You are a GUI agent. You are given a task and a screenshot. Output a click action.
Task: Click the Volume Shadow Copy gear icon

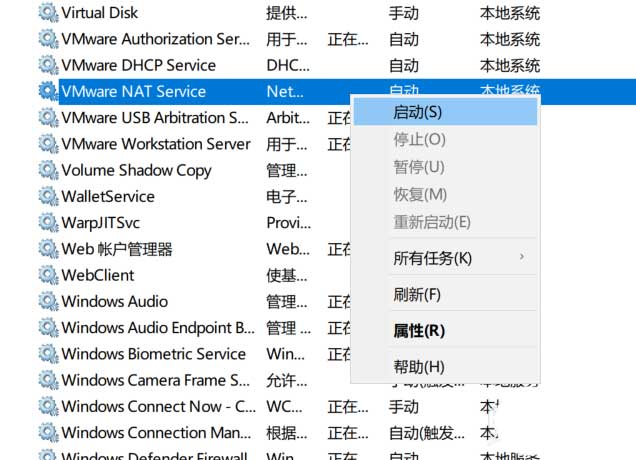click(x=48, y=170)
